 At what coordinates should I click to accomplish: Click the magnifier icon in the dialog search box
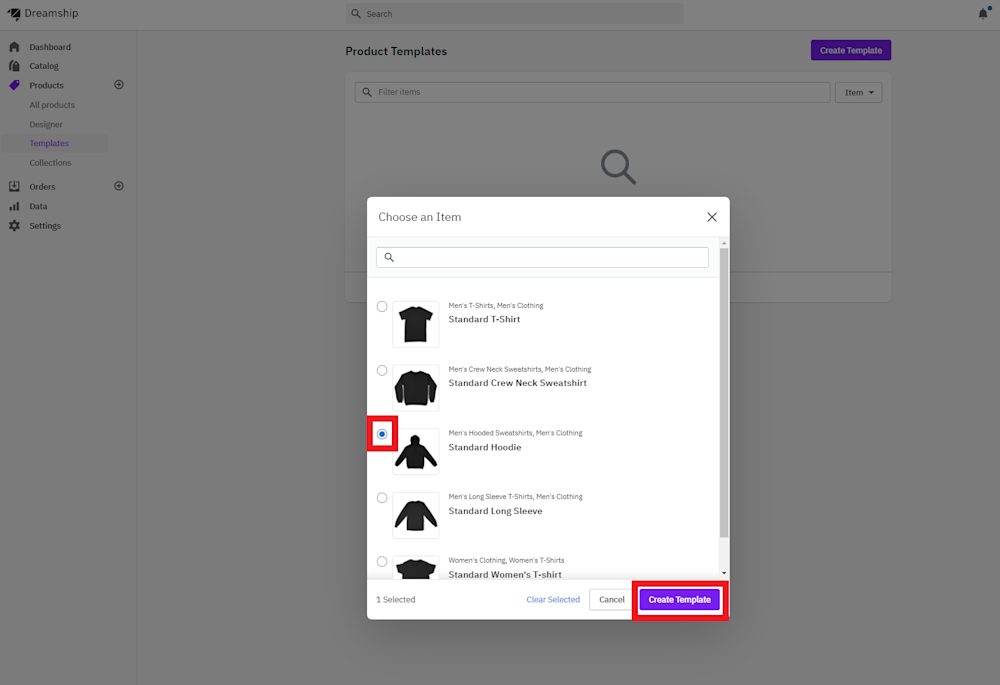[x=389, y=257]
